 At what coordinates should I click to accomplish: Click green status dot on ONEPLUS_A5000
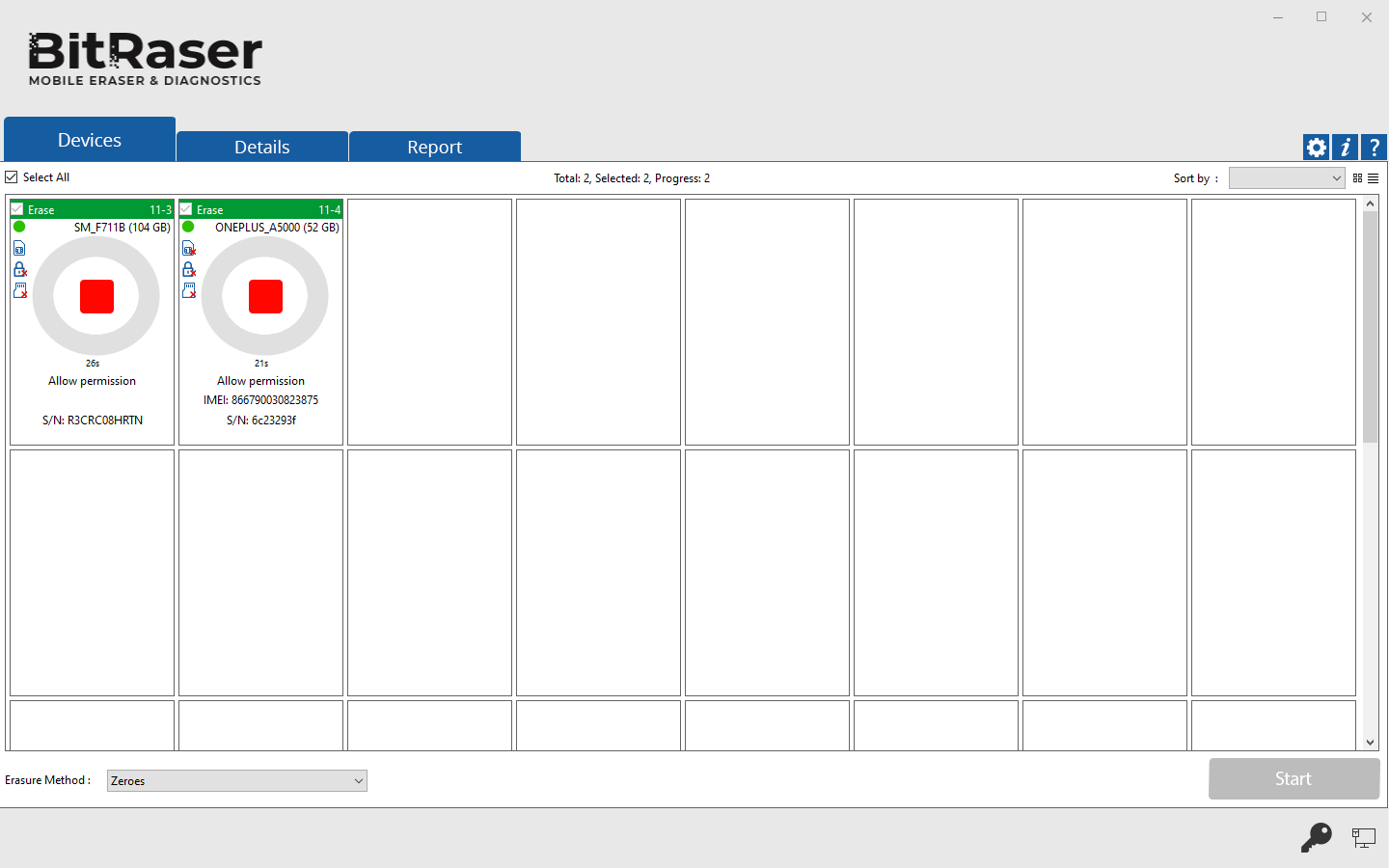click(188, 228)
